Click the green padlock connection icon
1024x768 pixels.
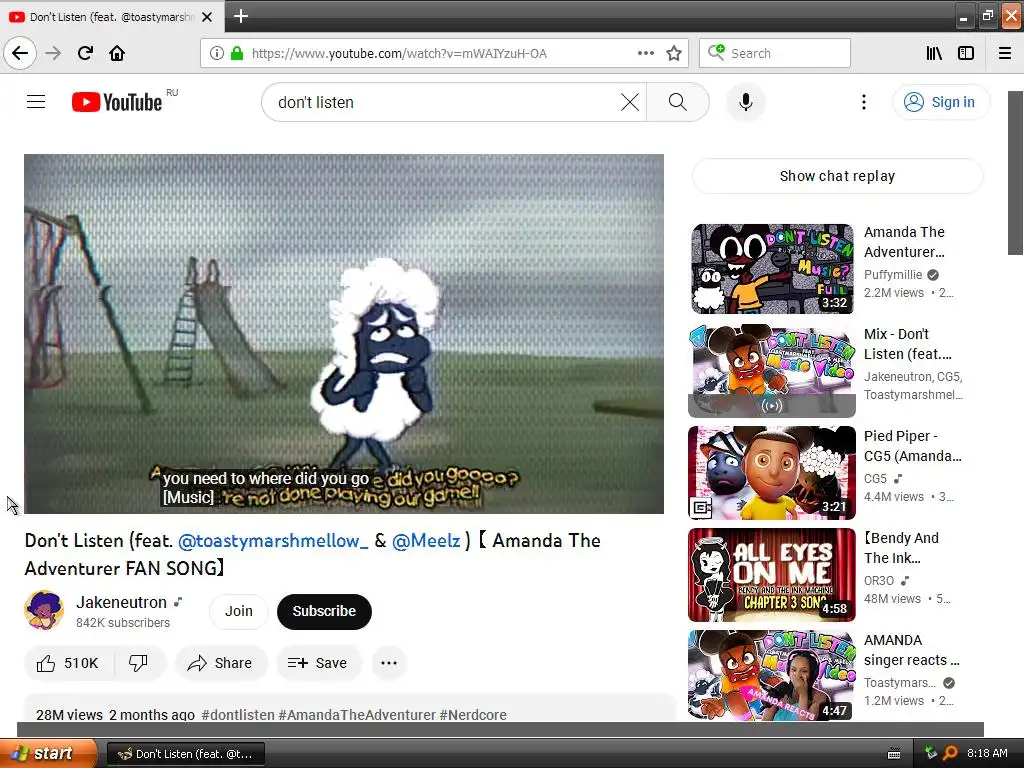[x=237, y=53]
